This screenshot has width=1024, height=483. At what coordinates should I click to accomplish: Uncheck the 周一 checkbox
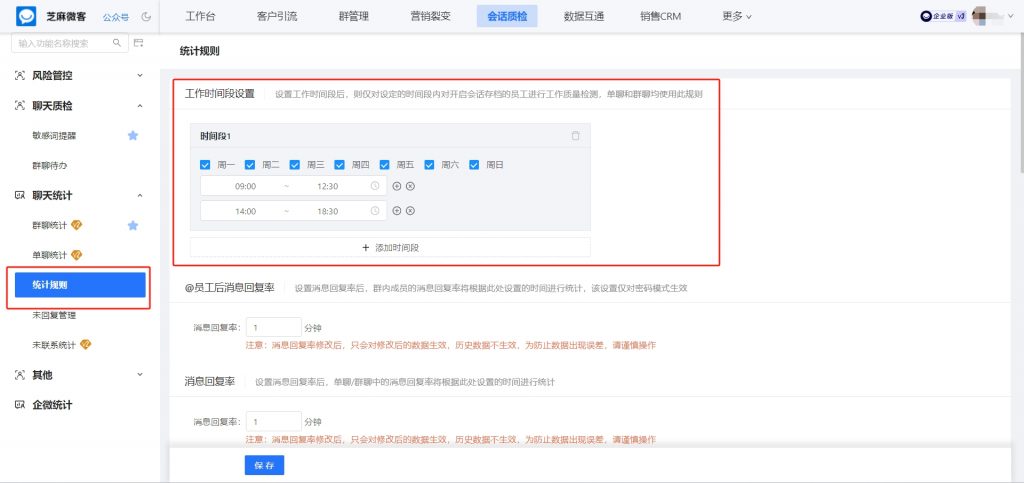(205, 165)
